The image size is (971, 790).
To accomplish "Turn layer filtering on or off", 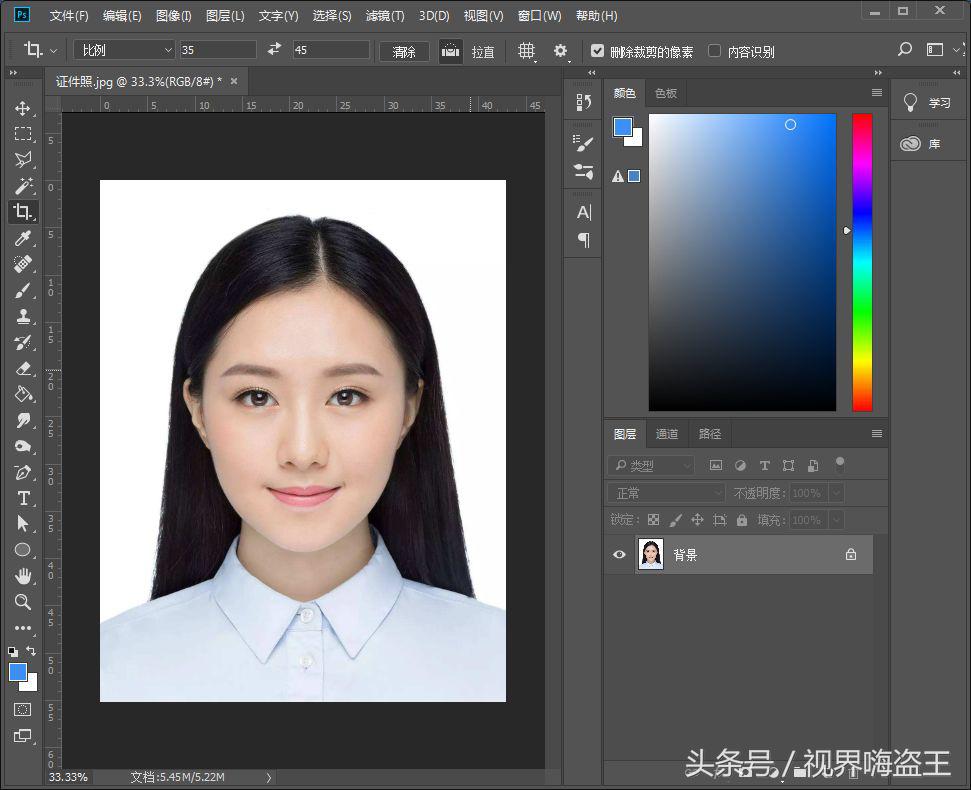I will coord(840,464).
